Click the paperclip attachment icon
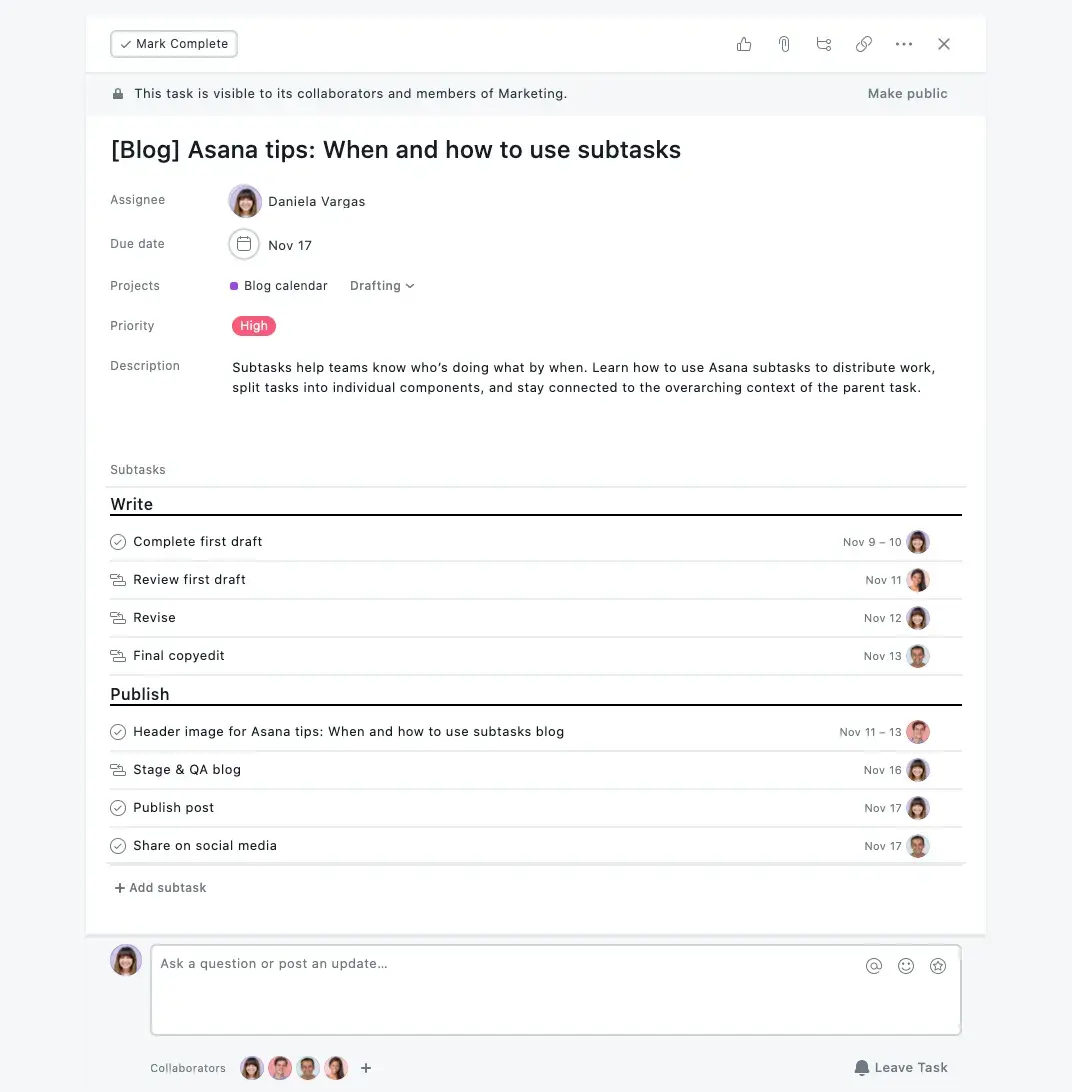 784,44
